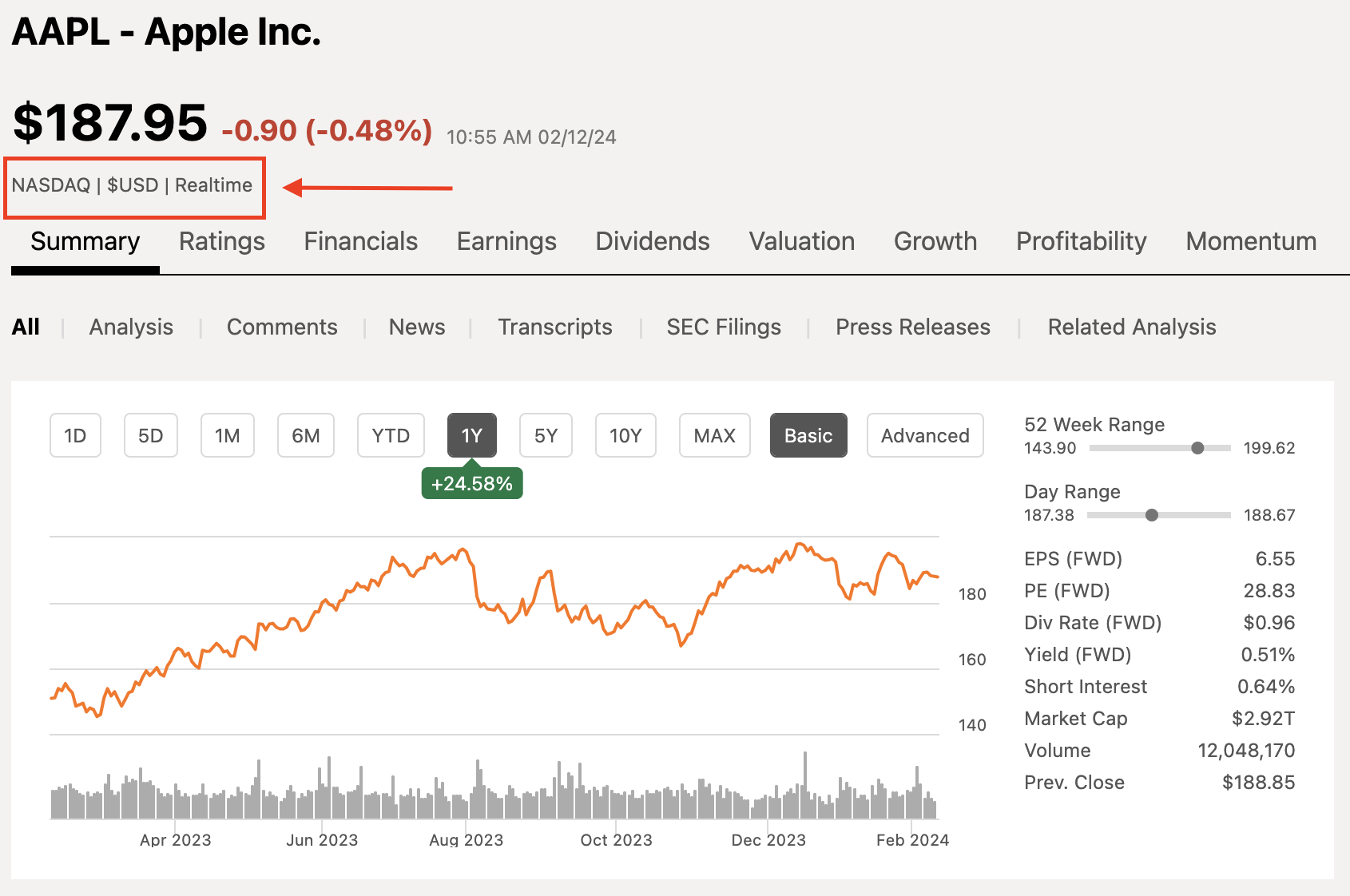
Task: Switch chart to MAX range
Action: pyautogui.click(x=714, y=435)
